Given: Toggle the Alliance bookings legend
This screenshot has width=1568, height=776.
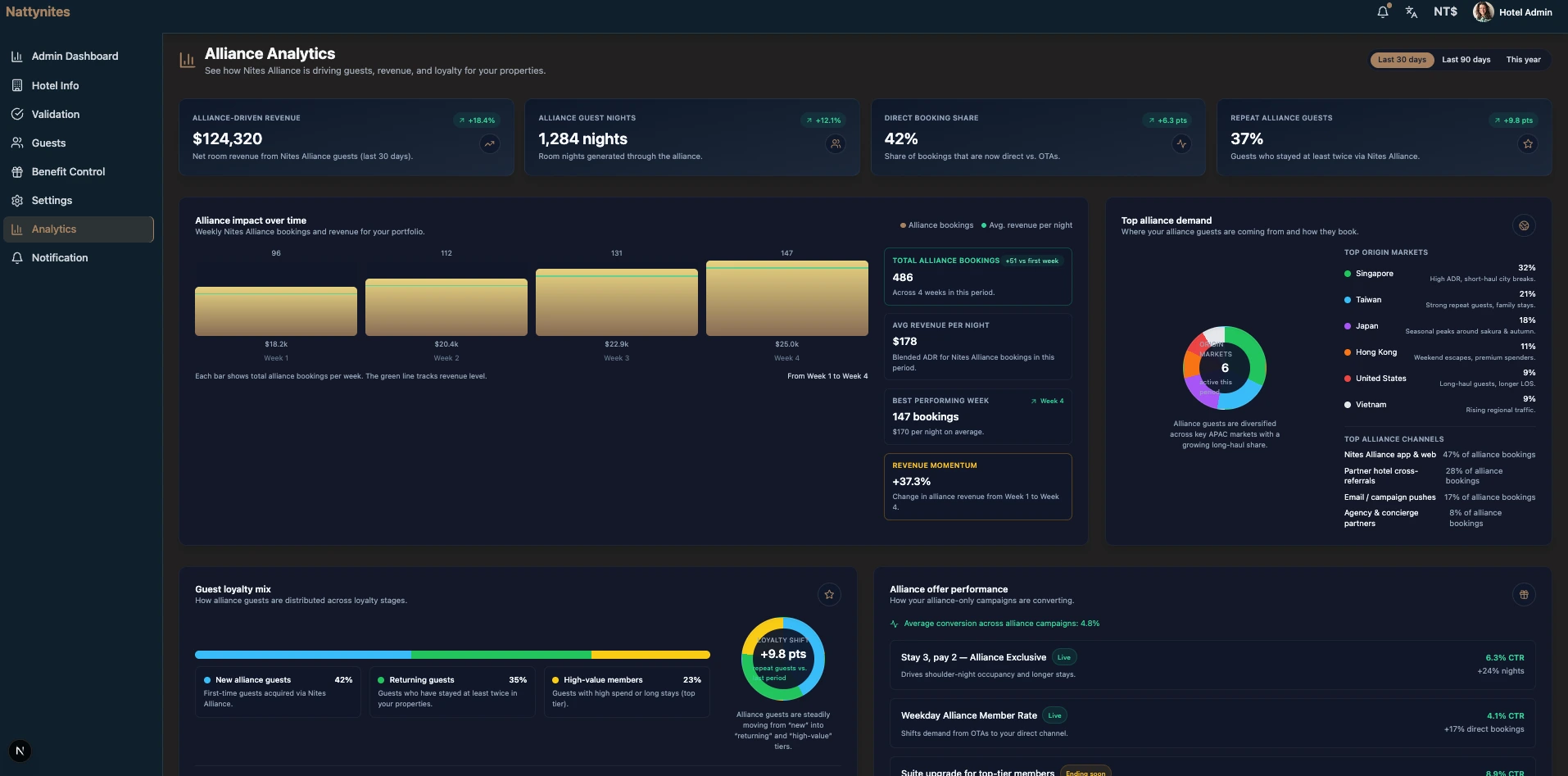Looking at the screenshot, I should tap(936, 225).
